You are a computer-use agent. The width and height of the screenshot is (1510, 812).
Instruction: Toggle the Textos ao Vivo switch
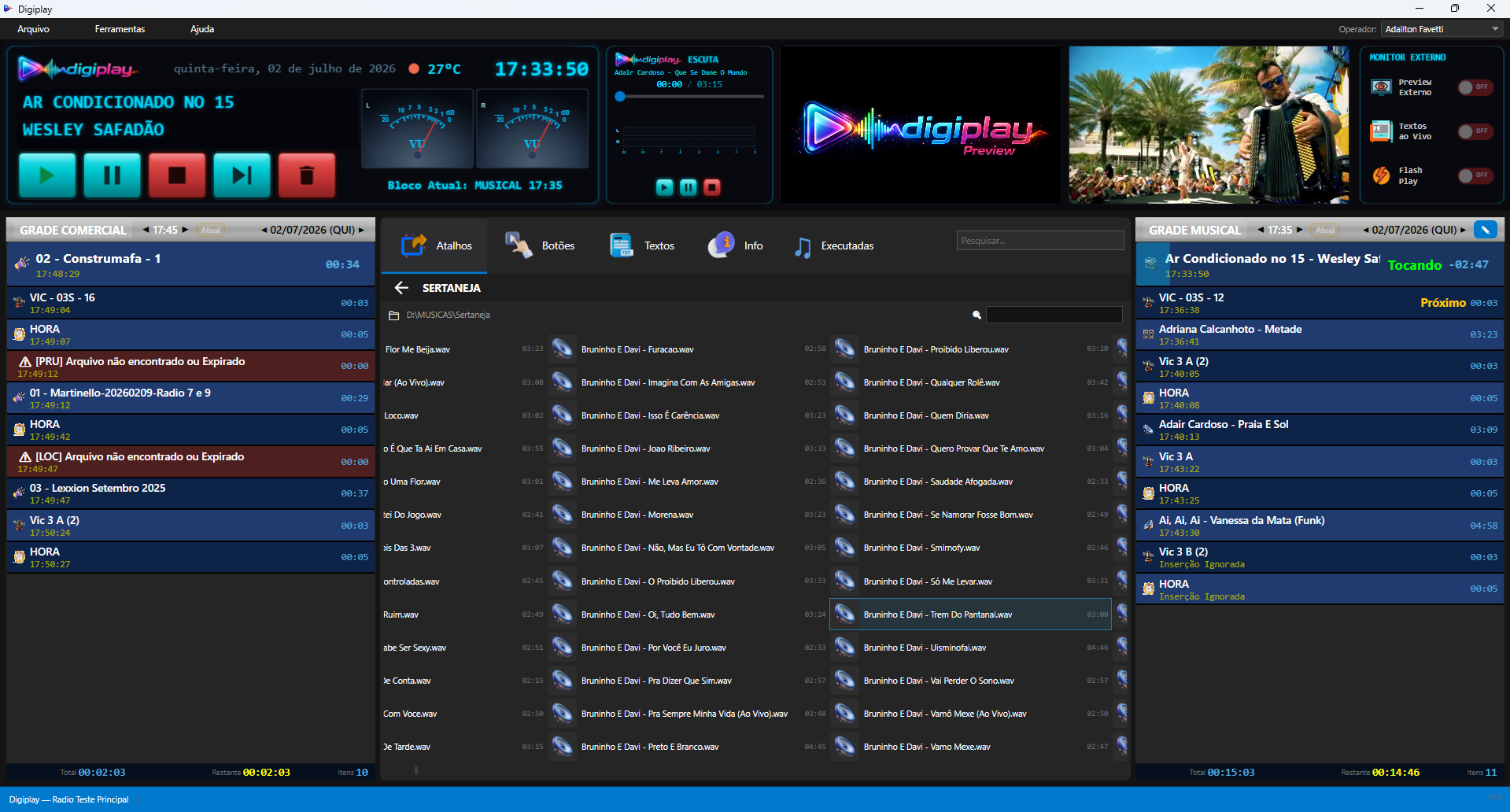[1475, 131]
